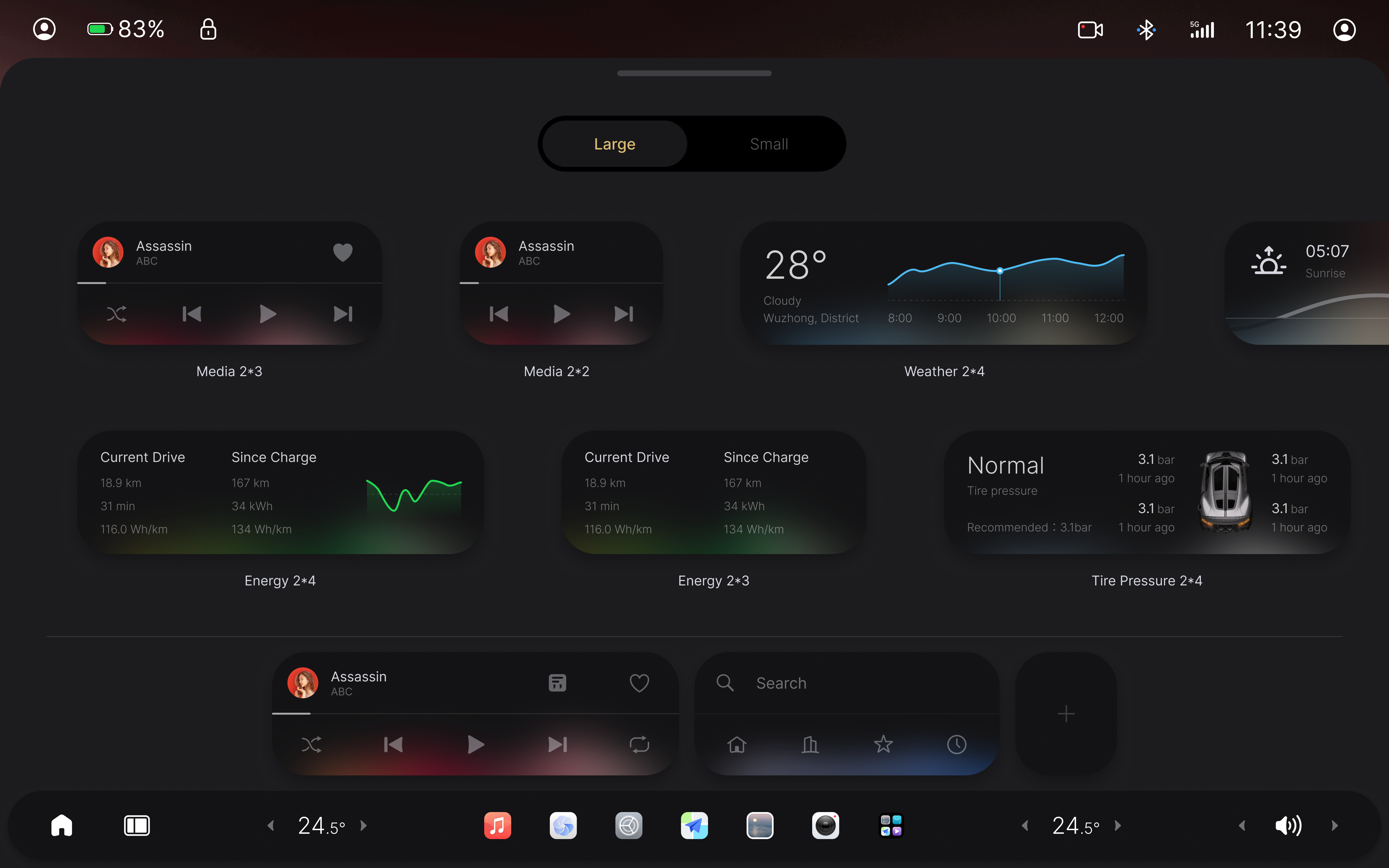Click the Media 2*3 progress bar
This screenshot has height=868, width=1389.
pyautogui.click(x=230, y=283)
